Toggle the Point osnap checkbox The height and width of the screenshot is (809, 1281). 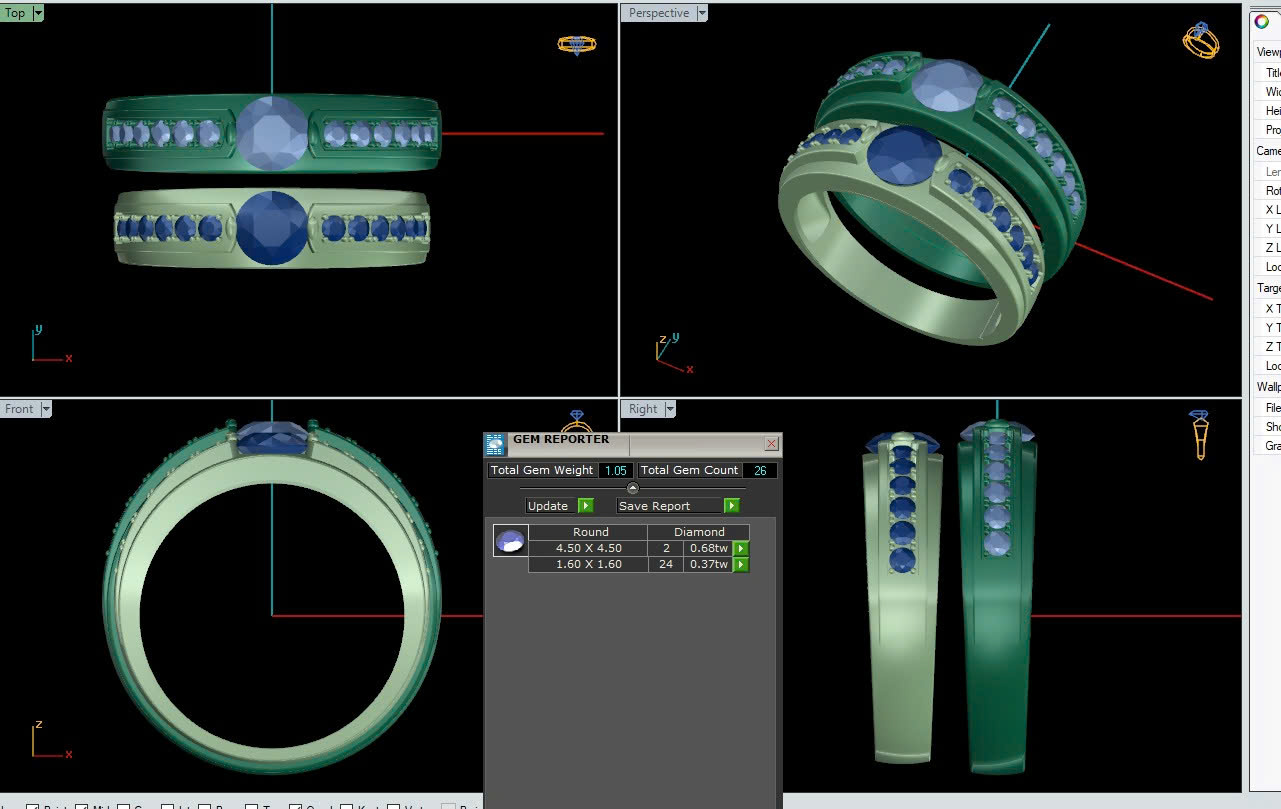click(x=33, y=807)
